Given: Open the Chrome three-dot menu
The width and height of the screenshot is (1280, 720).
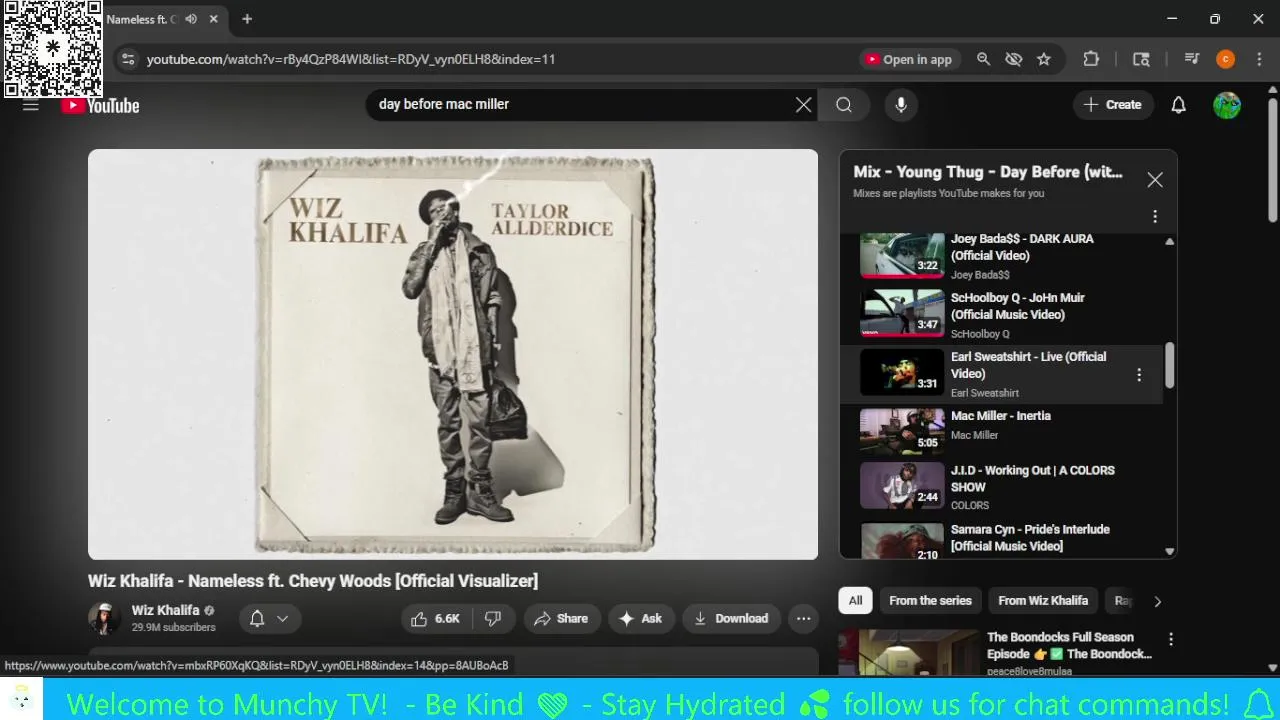Looking at the screenshot, I should tap(1258, 59).
